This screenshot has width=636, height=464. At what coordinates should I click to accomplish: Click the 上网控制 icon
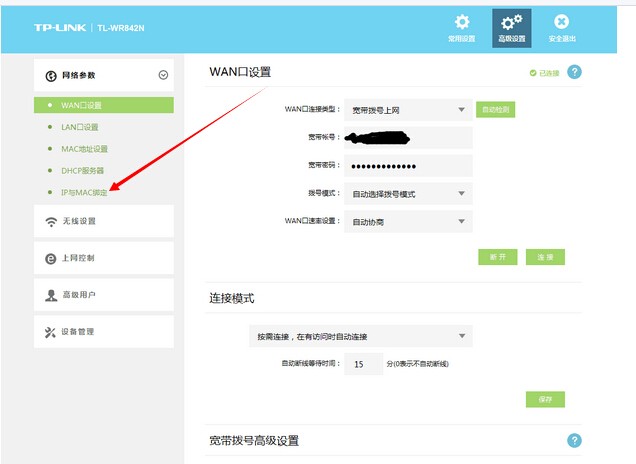point(51,258)
